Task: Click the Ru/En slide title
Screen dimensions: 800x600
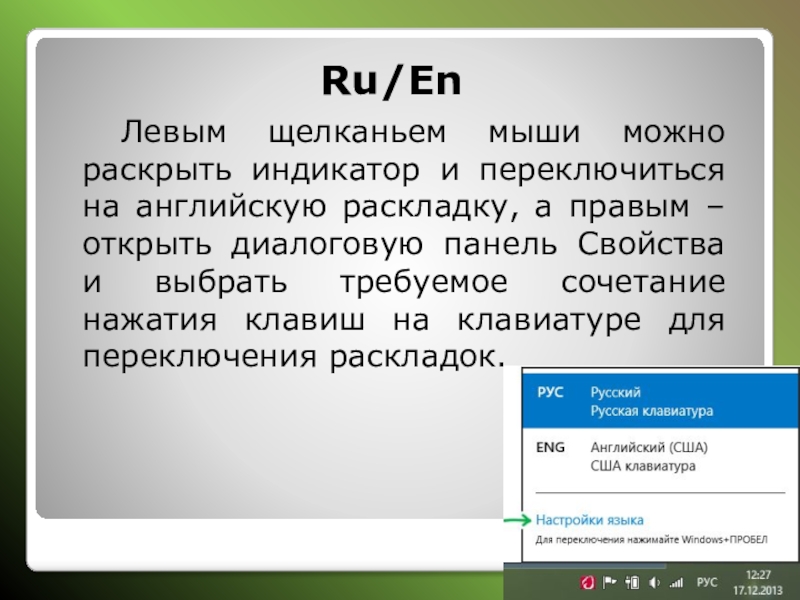Action: [x=391, y=81]
